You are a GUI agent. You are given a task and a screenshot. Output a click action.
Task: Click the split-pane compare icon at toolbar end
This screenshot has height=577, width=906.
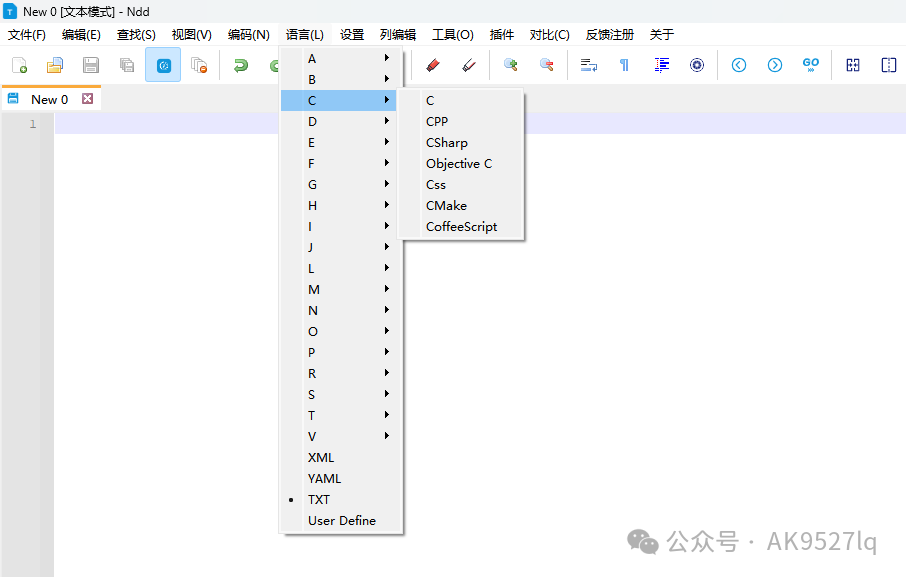click(889, 65)
